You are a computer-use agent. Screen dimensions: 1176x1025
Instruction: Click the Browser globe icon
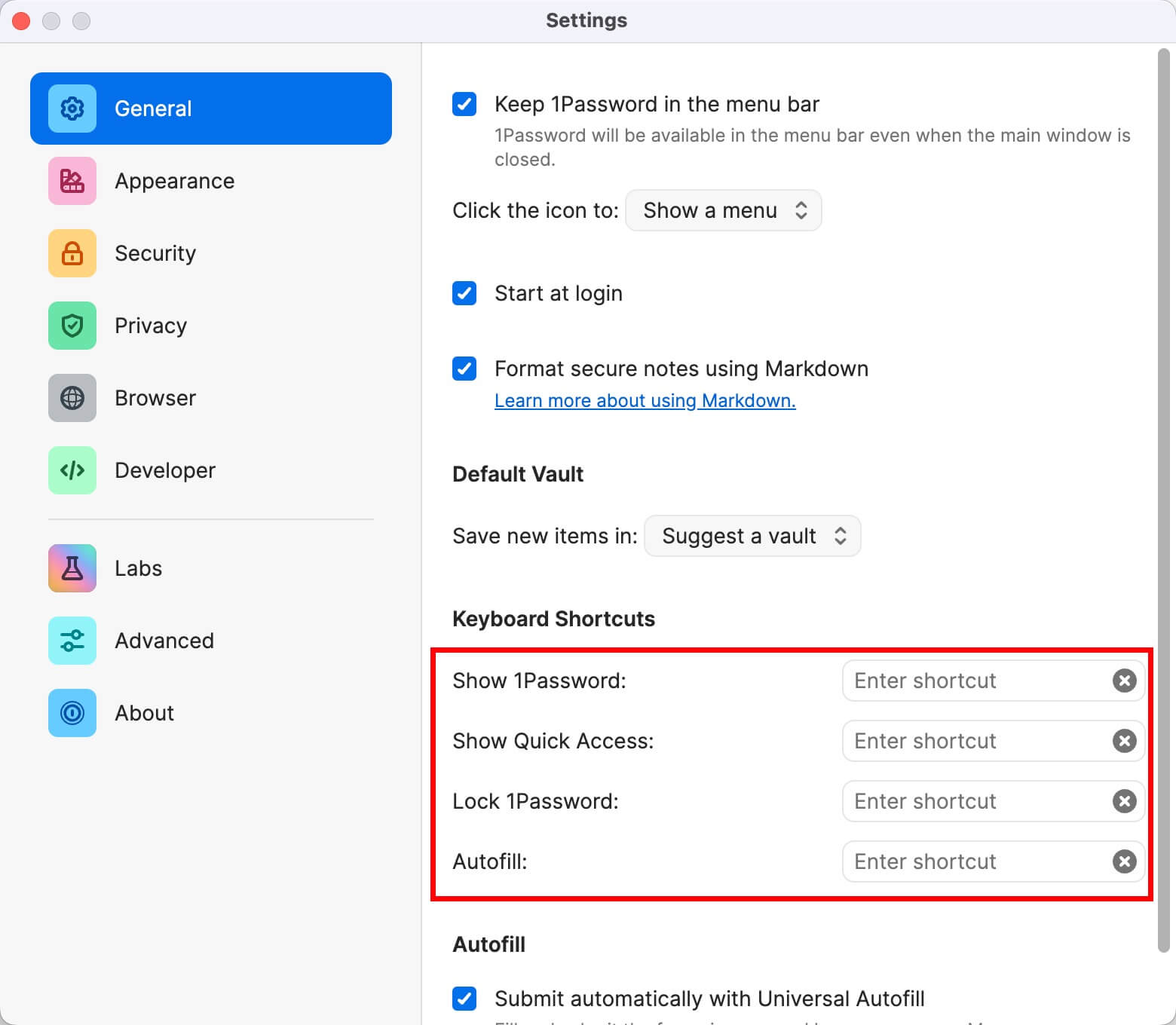(x=72, y=398)
